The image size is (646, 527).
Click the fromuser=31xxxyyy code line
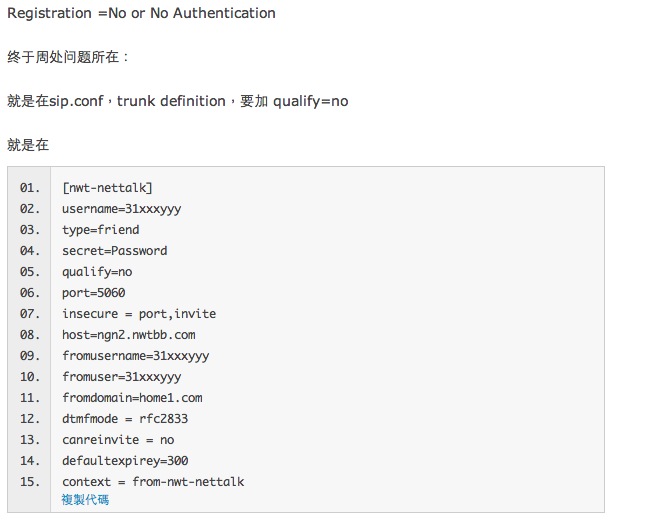coord(121,377)
